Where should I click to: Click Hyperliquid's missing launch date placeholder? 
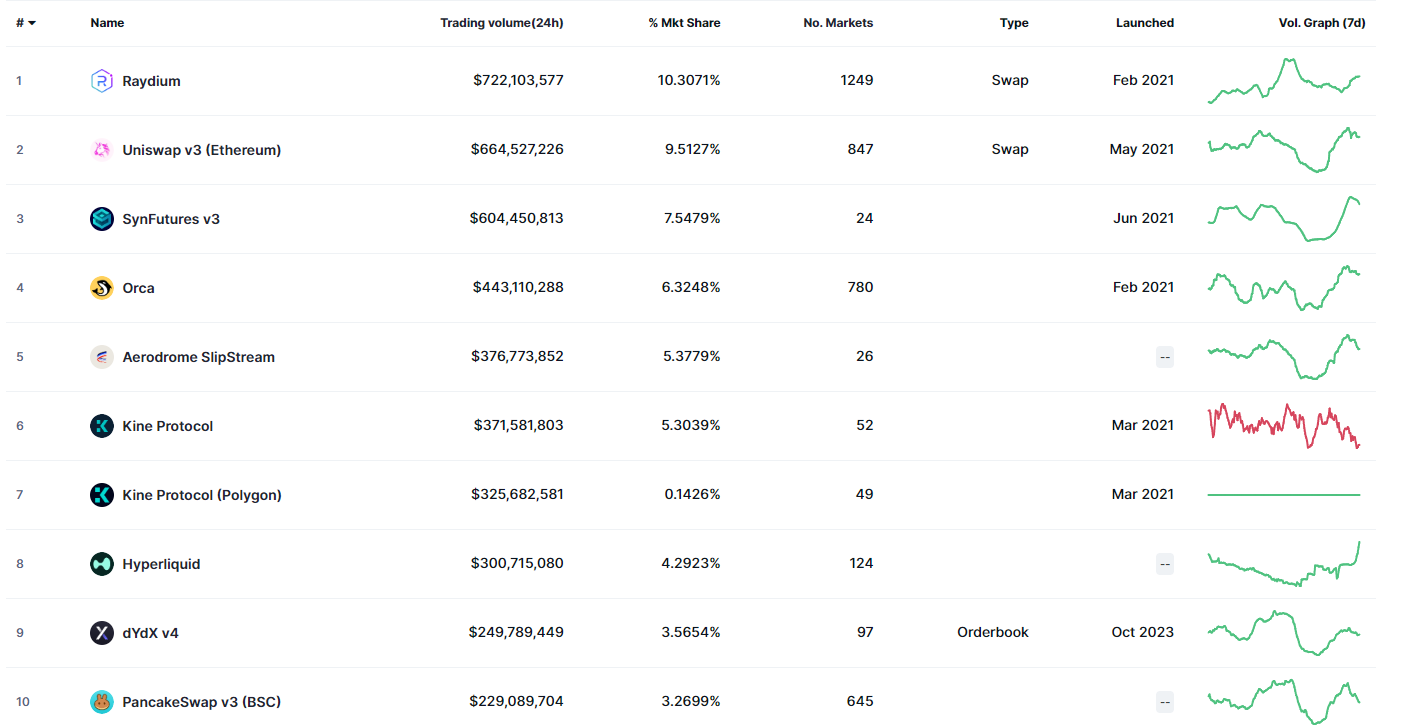coord(1164,564)
